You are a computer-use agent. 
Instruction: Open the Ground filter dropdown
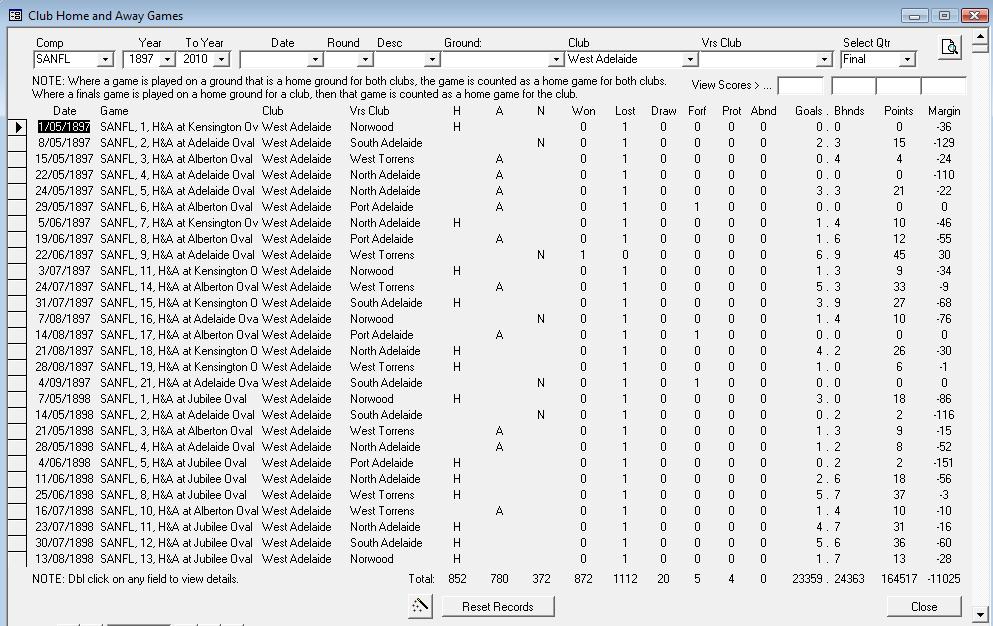click(555, 60)
